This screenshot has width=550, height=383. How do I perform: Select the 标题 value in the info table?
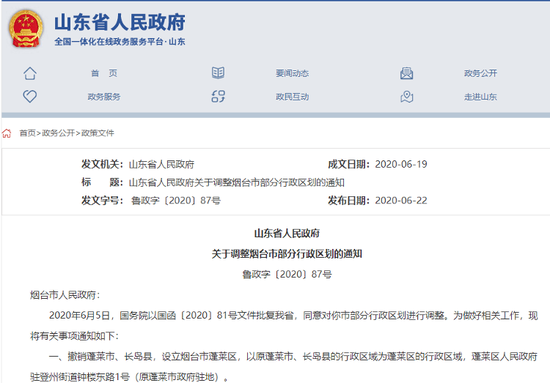click(x=237, y=182)
